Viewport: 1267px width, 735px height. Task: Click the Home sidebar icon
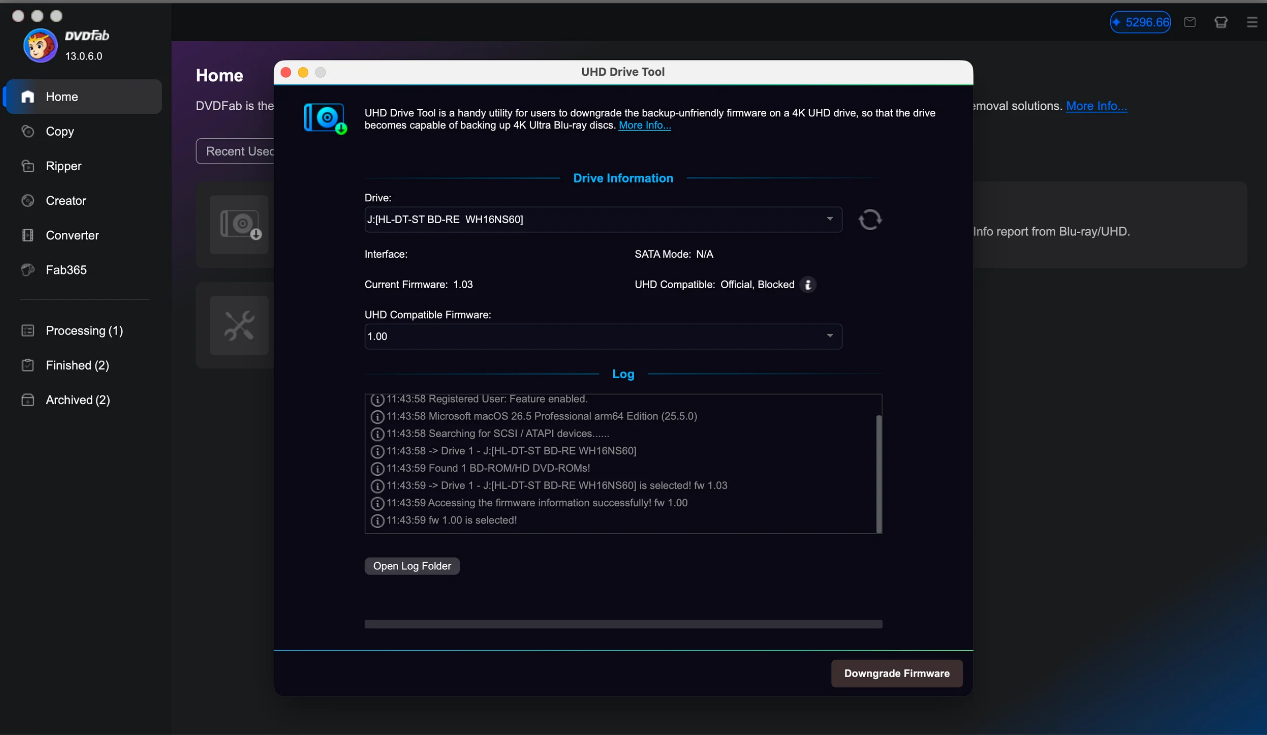click(28, 97)
